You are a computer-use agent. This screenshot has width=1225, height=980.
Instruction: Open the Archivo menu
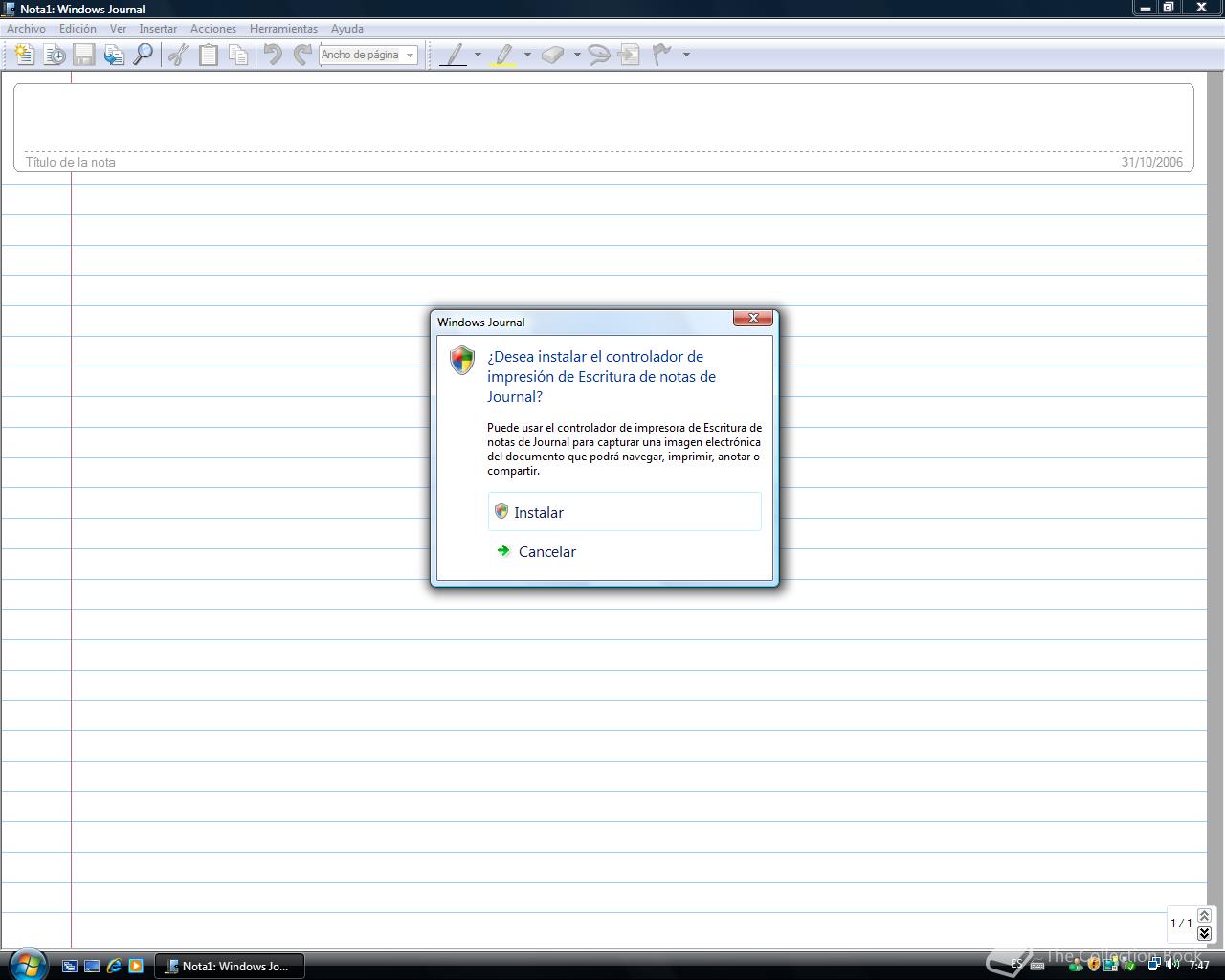point(26,29)
